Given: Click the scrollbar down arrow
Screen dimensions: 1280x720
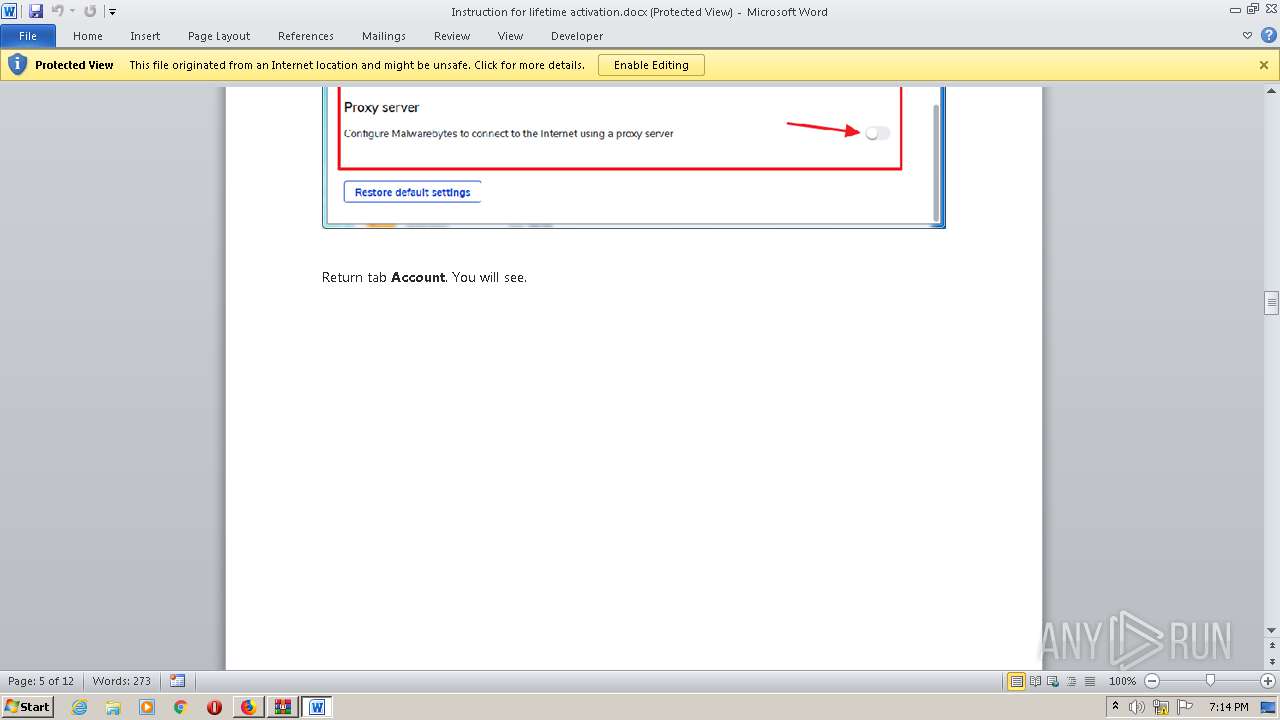Looking at the screenshot, I should coord(1271,631).
